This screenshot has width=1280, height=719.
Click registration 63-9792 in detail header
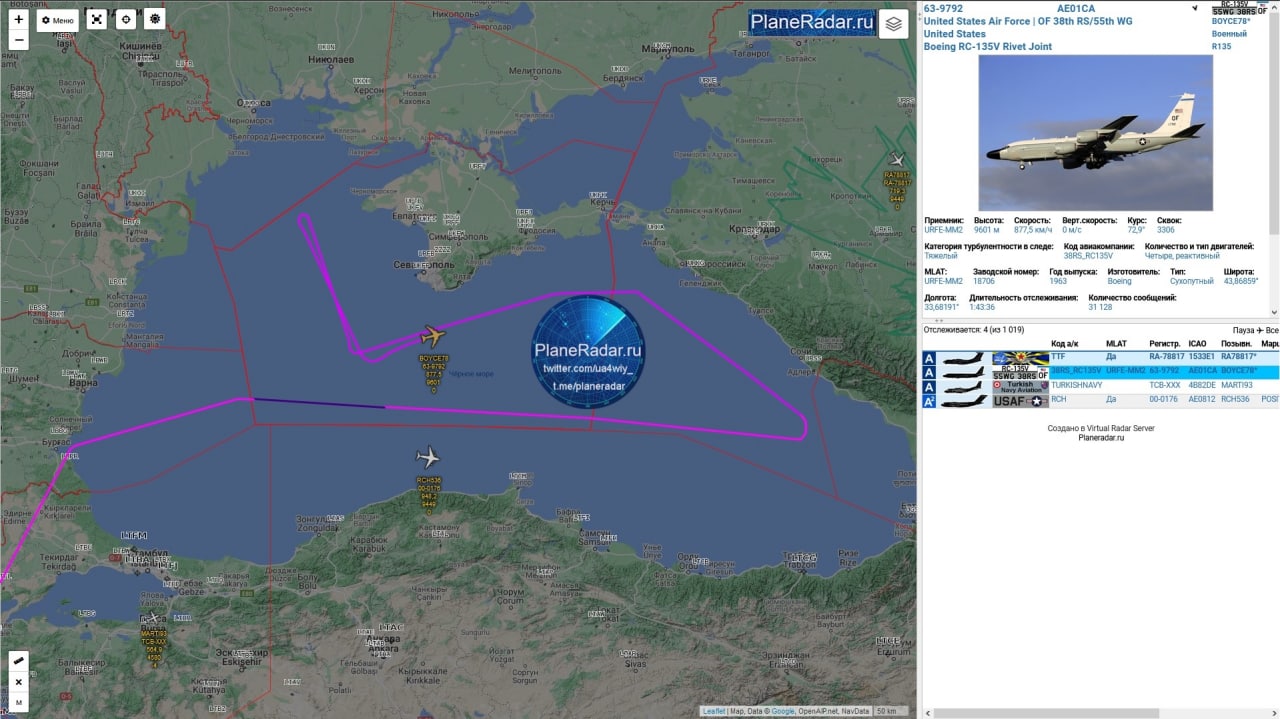click(x=943, y=8)
